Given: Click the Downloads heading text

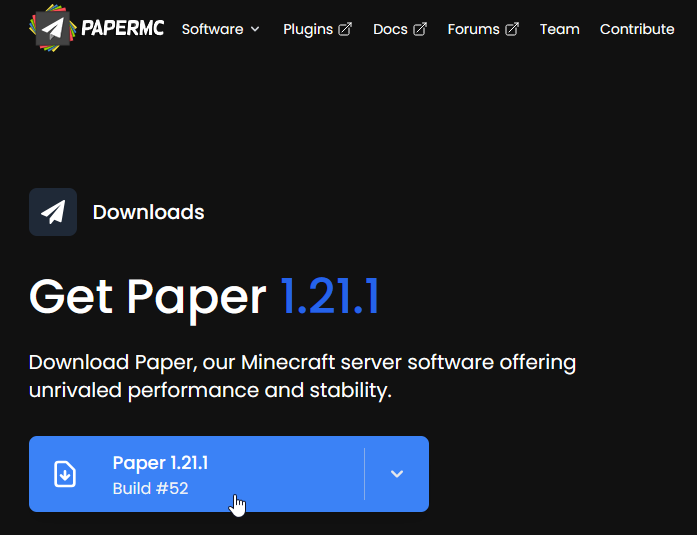Looking at the screenshot, I should 148,212.
